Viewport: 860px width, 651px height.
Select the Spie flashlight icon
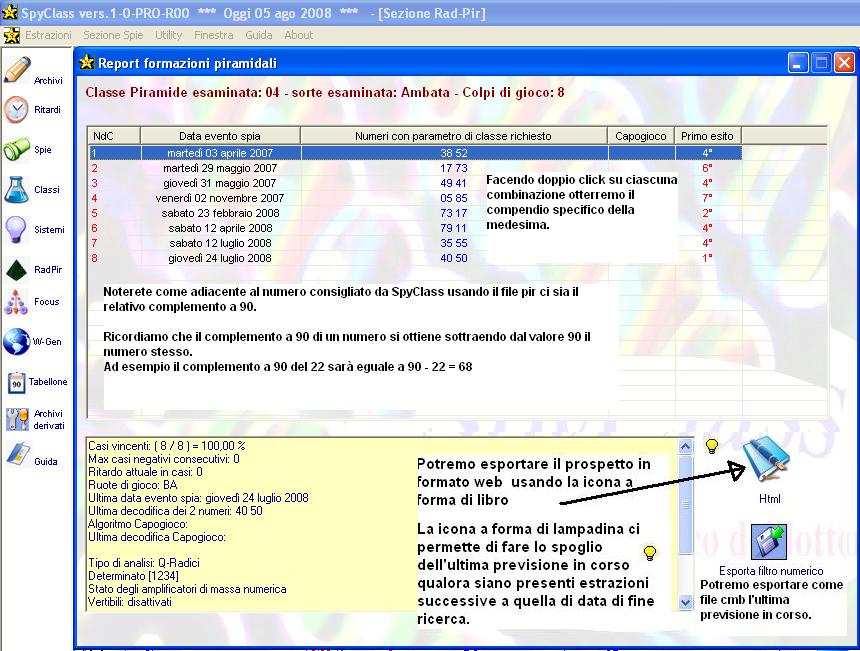point(16,149)
